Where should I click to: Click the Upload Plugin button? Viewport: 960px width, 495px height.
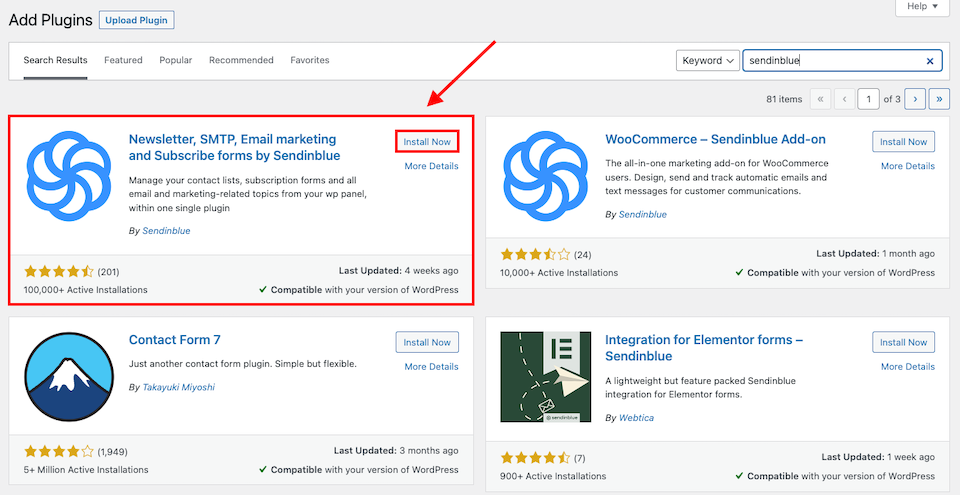pyautogui.click(x=137, y=20)
